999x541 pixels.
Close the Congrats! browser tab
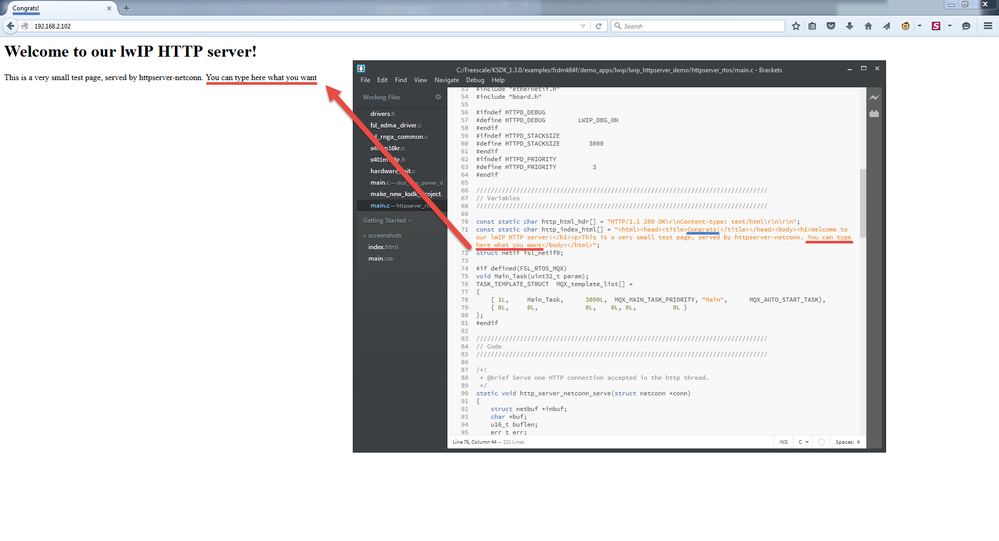[109, 8]
